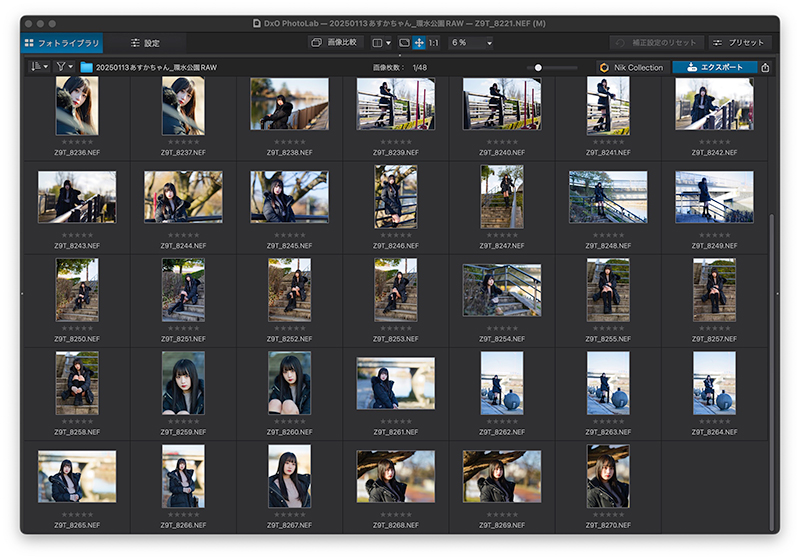Click the 1/48 image count text
The width and height of the screenshot is (800, 559).
coord(420,67)
